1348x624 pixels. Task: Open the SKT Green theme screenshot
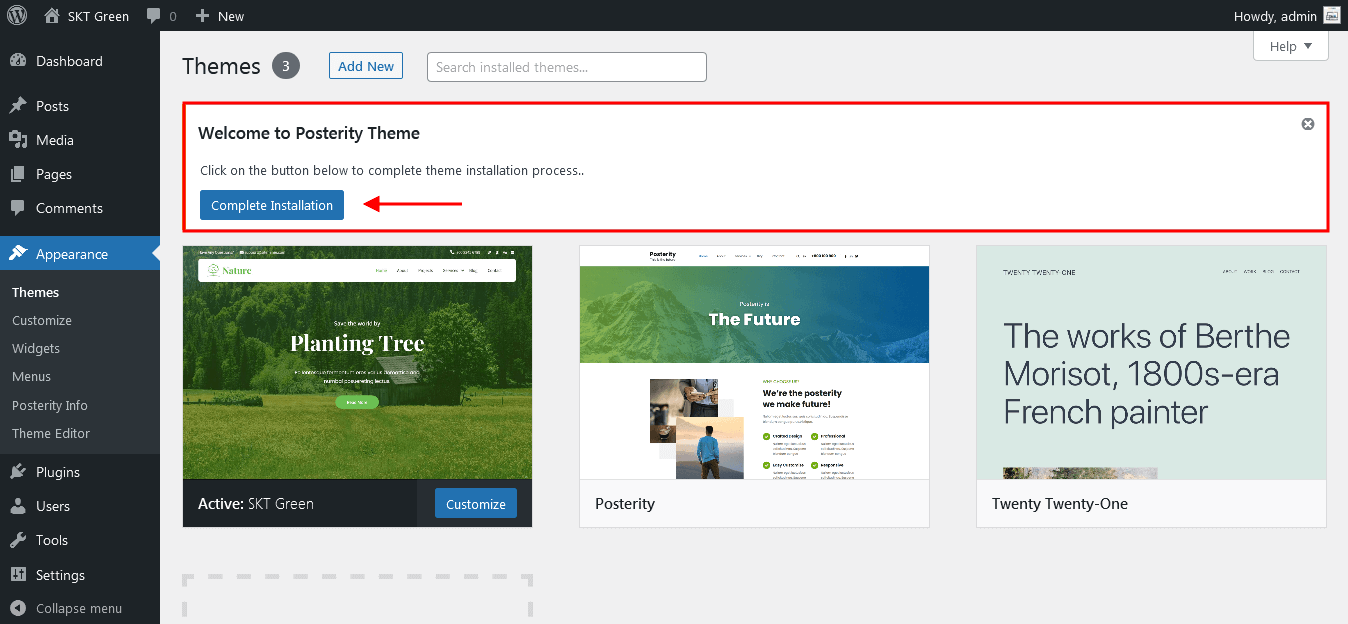pyautogui.click(x=358, y=362)
